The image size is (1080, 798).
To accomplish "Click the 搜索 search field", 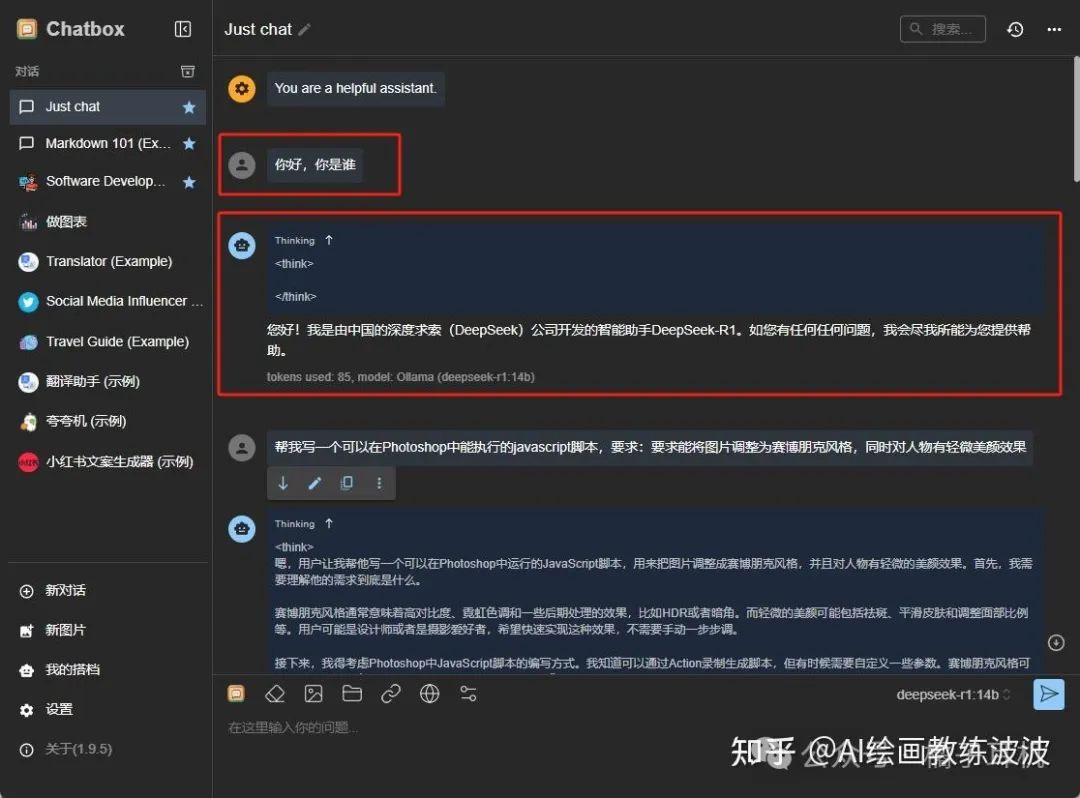I will pyautogui.click(x=942, y=29).
